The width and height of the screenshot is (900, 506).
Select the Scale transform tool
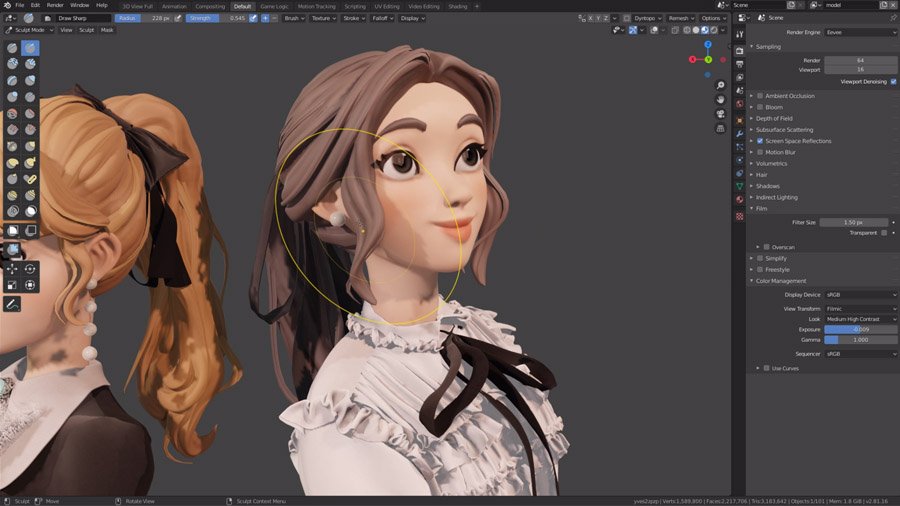tap(12, 285)
